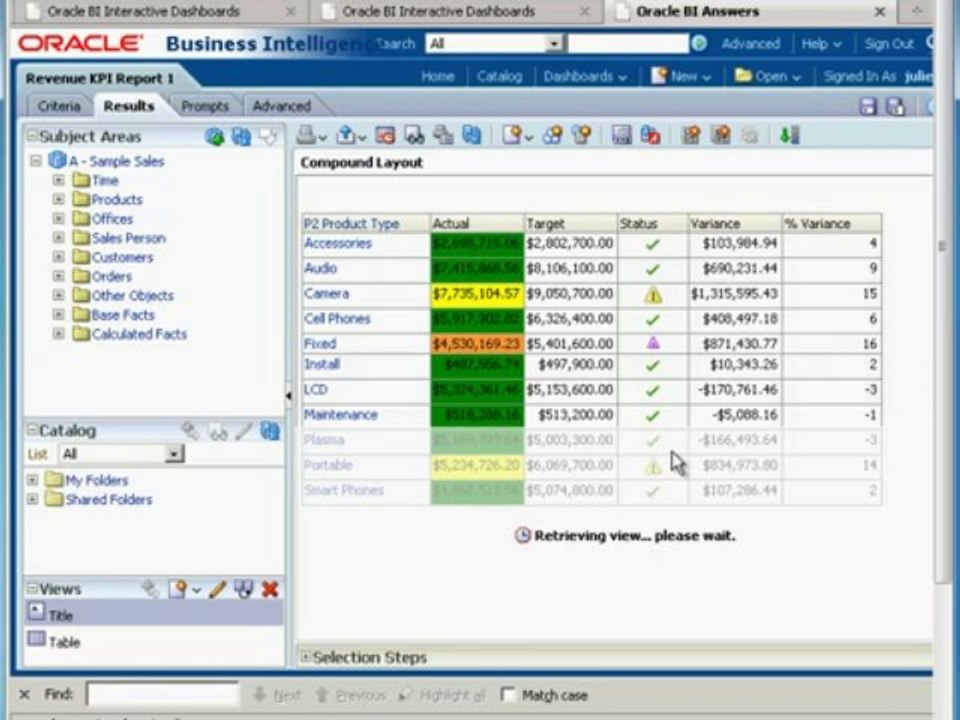
Task: Click the Catalog link in the header
Action: pyautogui.click(x=500, y=77)
